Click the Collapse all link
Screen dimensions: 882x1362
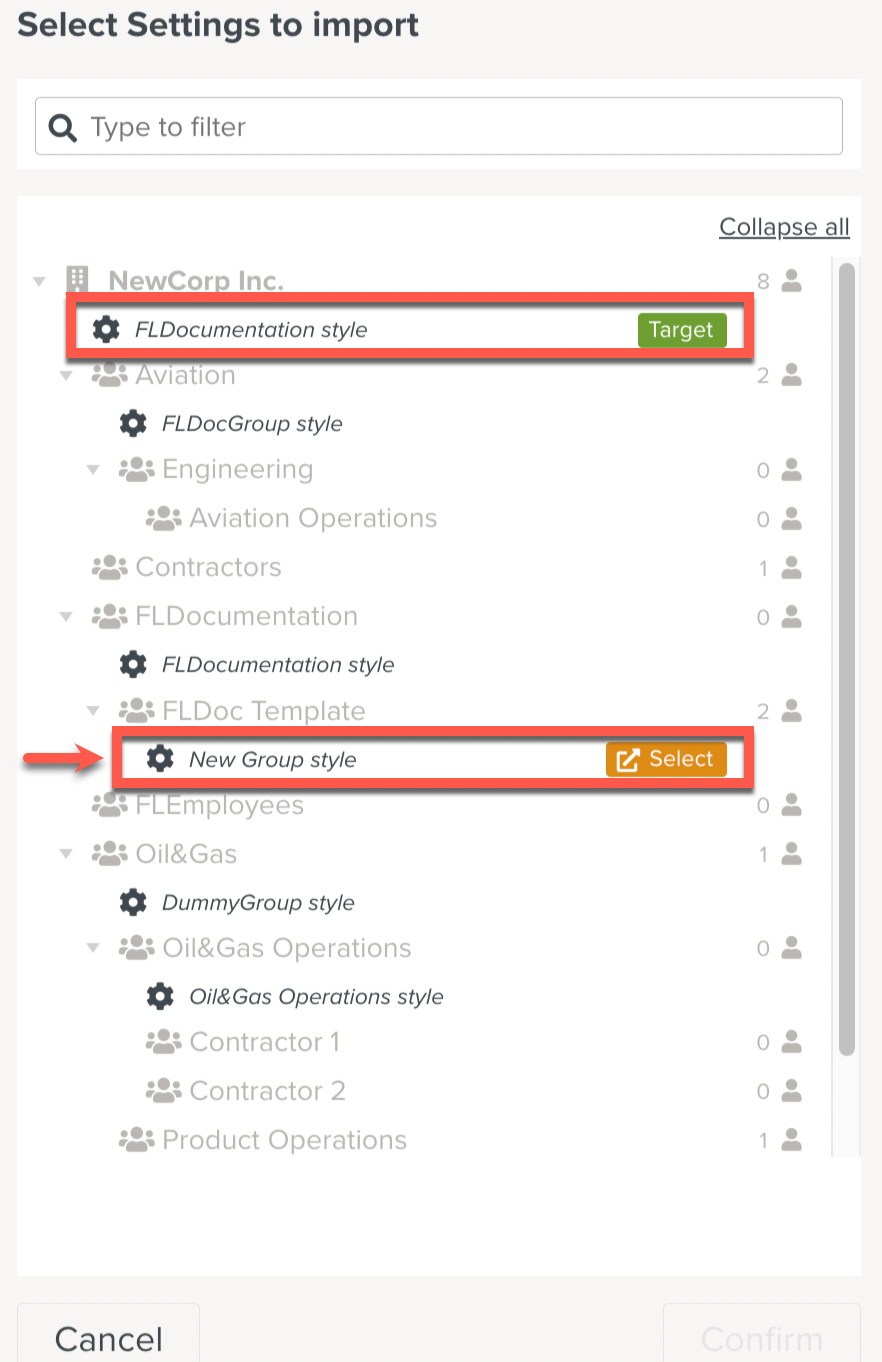point(784,227)
